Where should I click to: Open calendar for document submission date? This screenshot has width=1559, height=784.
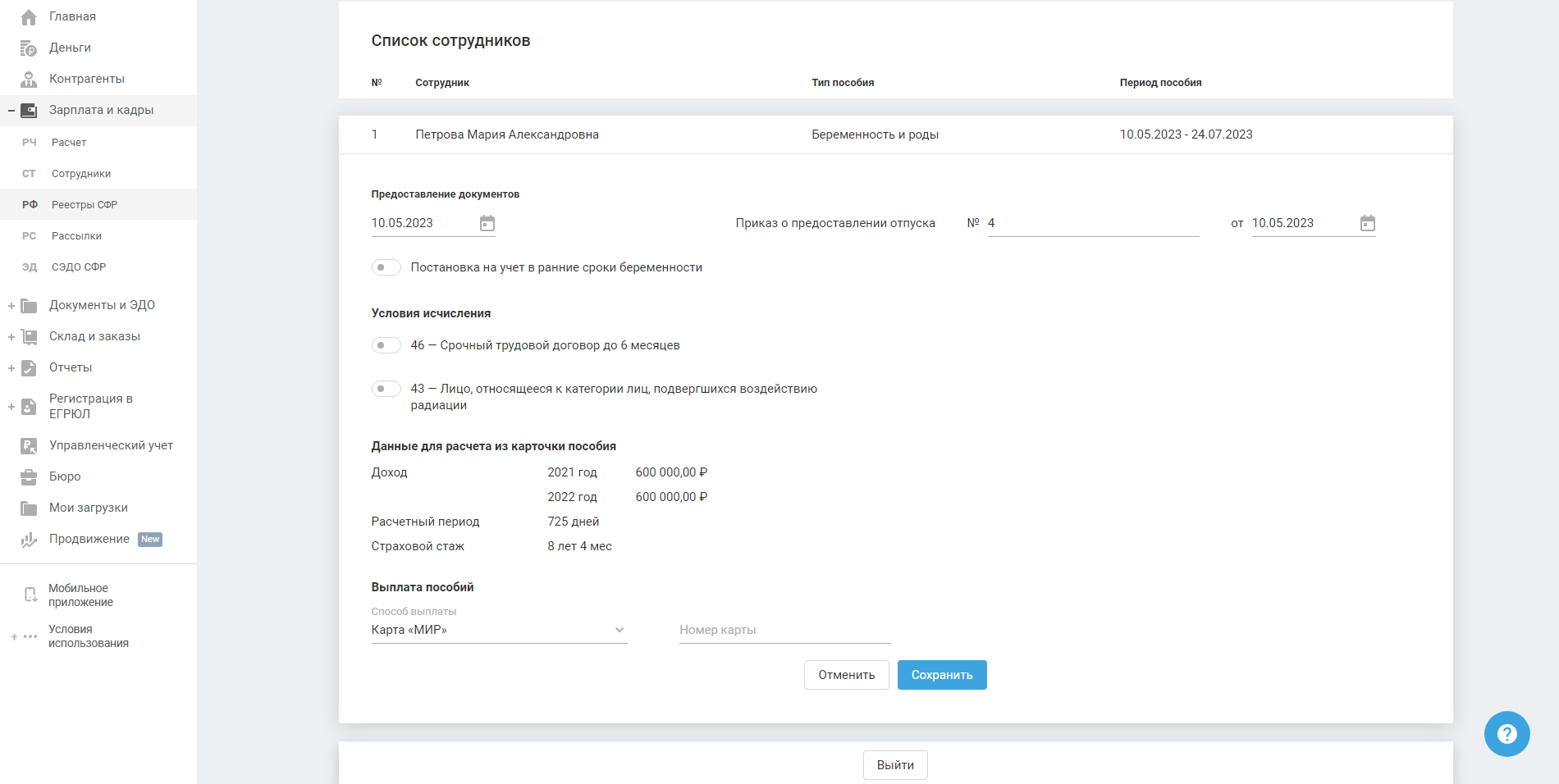coord(487,224)
